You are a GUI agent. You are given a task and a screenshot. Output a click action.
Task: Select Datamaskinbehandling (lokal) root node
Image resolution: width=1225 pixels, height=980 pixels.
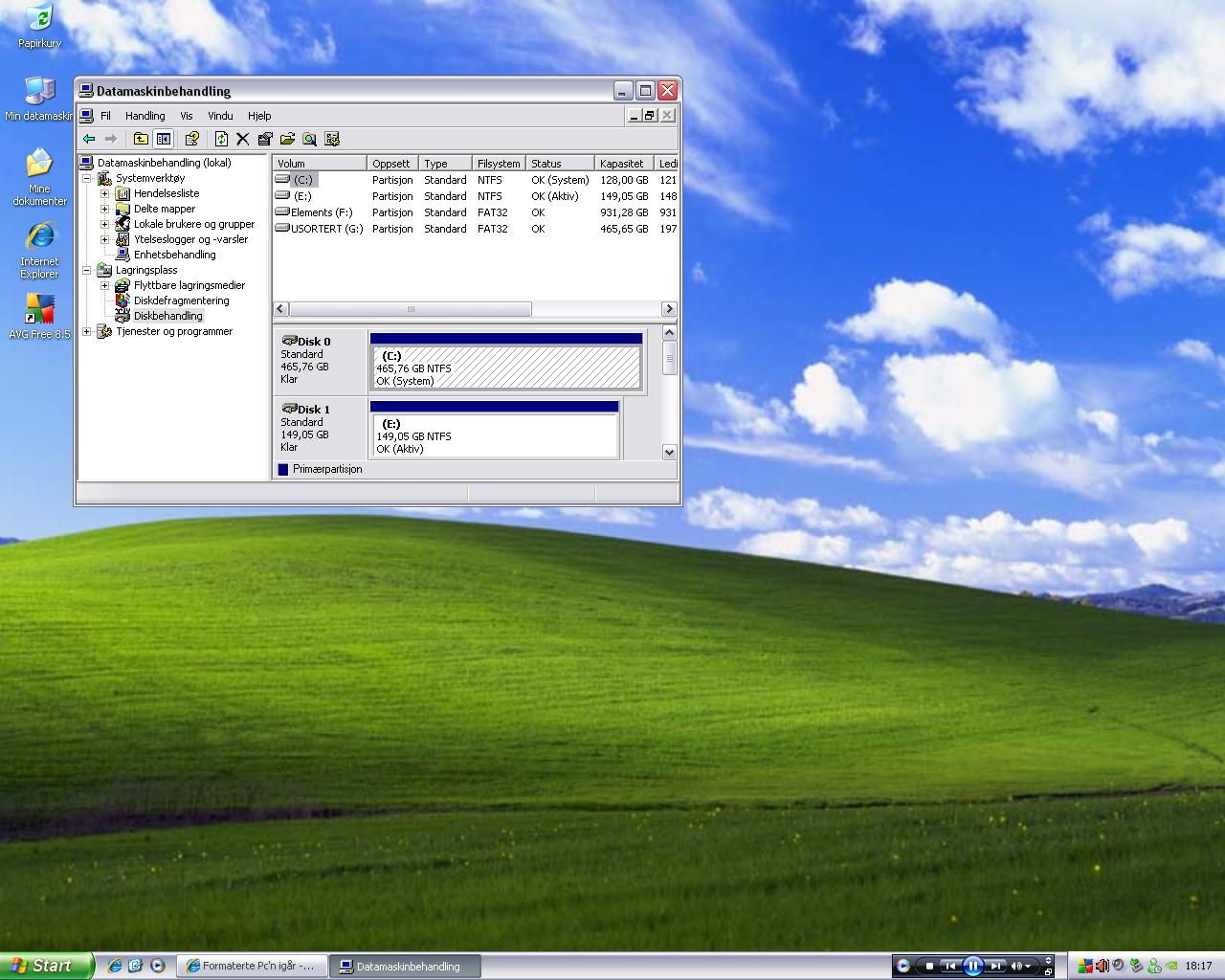tap(164, 163)
